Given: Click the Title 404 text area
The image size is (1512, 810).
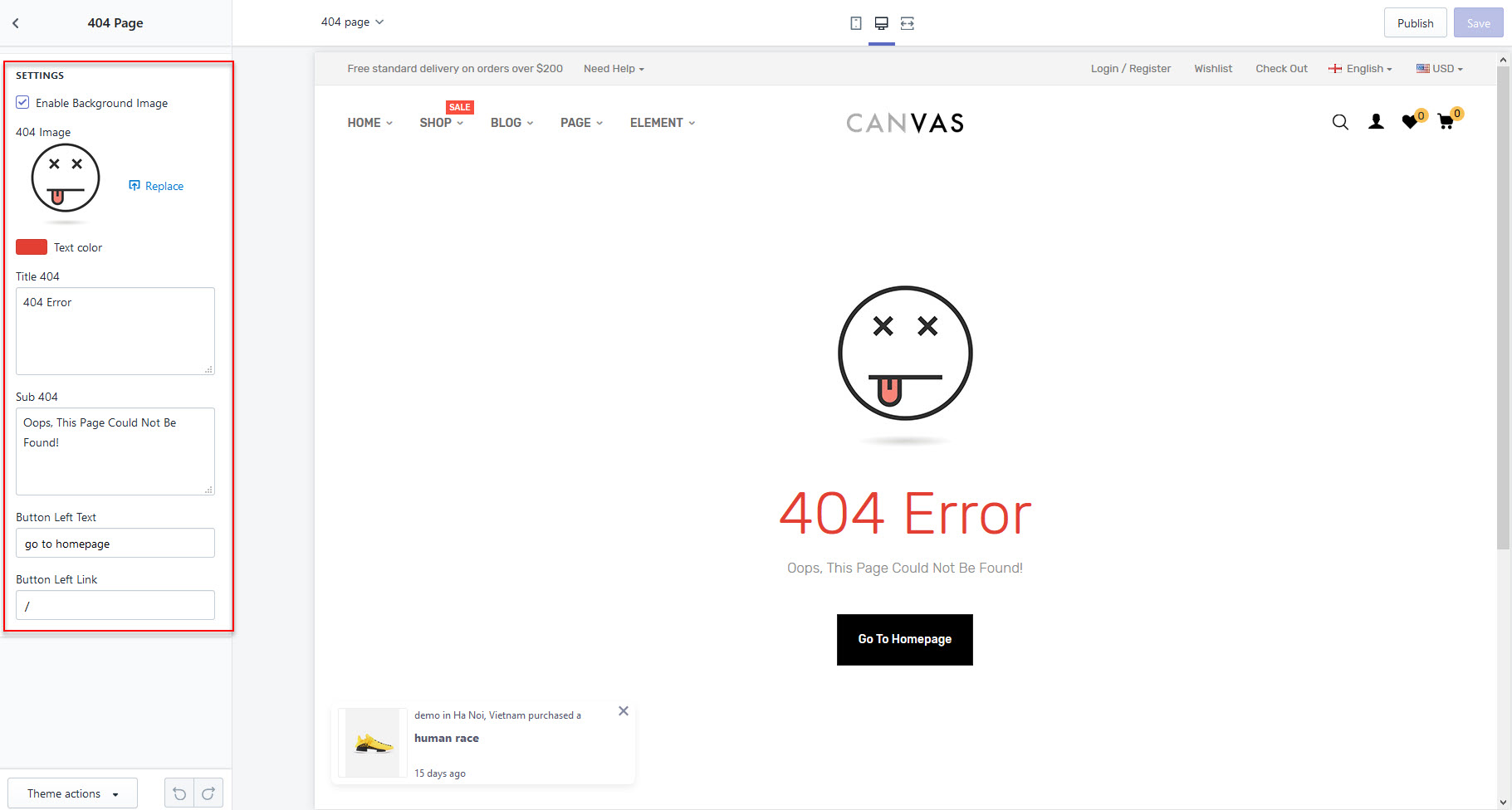Looking at the screenshot, I should pos(115,331).
